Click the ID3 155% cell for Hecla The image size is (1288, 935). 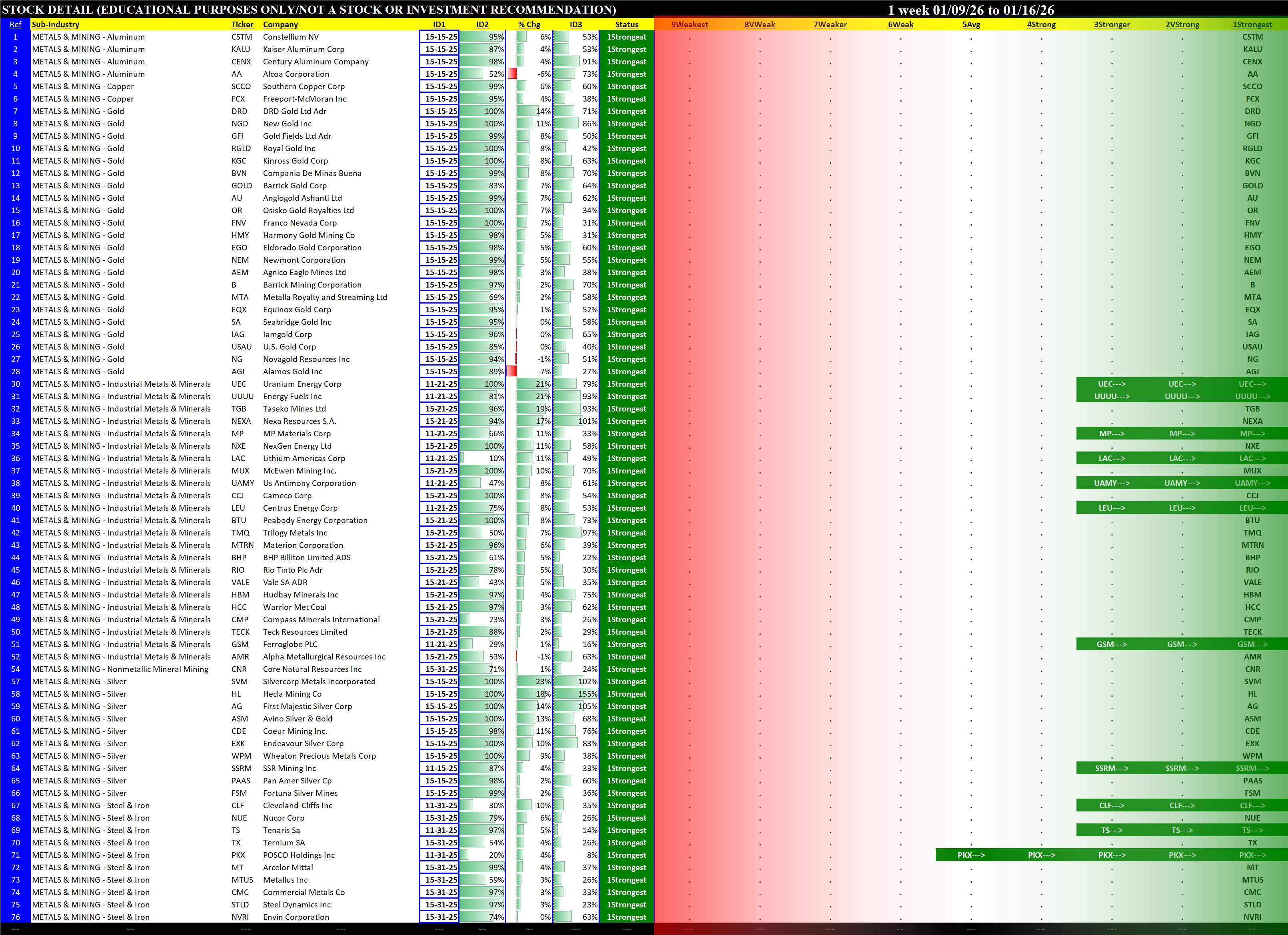pyautogui.click(x=576, y=693)
